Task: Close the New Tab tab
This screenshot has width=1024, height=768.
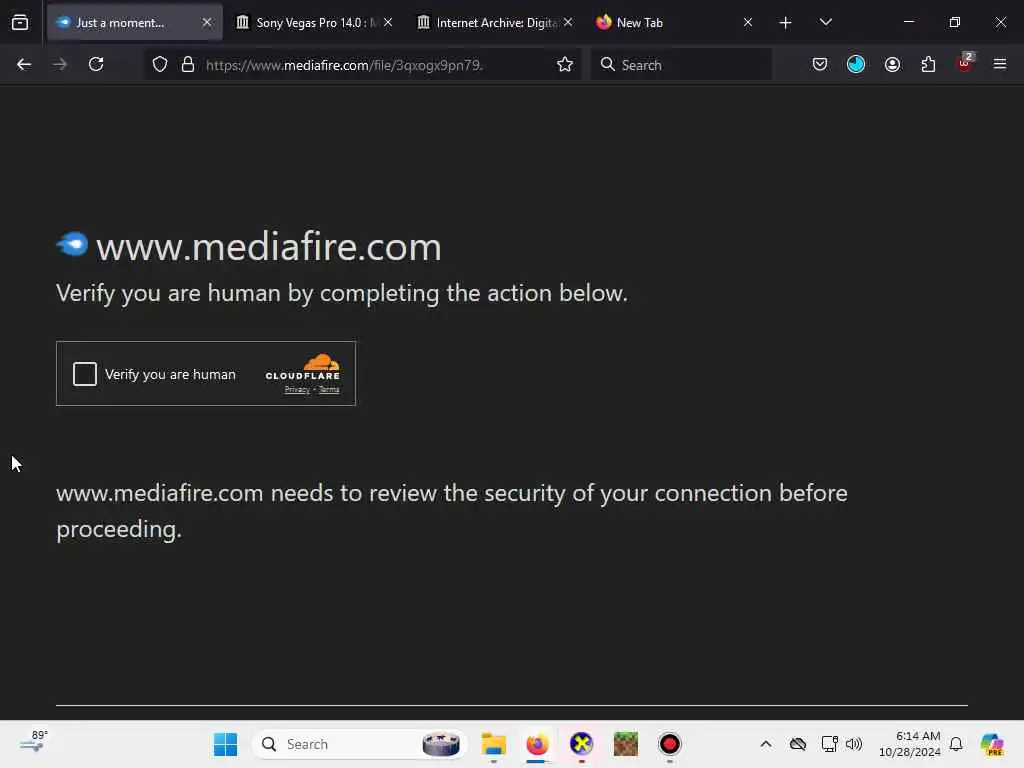Action: 748,22
